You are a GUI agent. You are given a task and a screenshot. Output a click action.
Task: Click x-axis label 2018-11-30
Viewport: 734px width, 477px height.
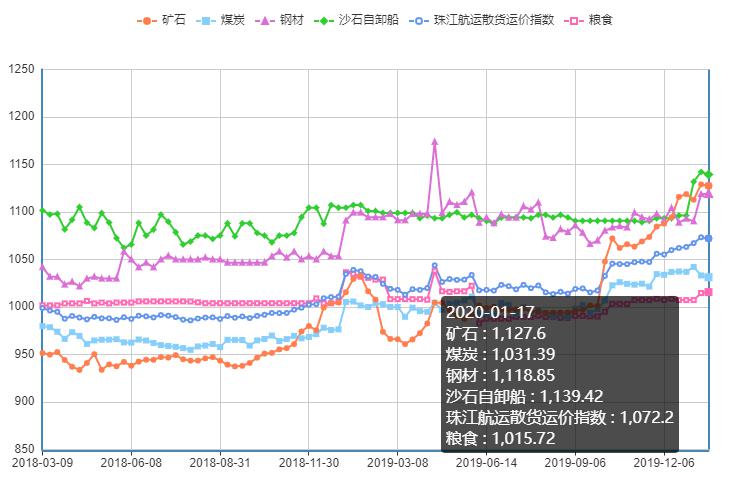tap(308, 462)
